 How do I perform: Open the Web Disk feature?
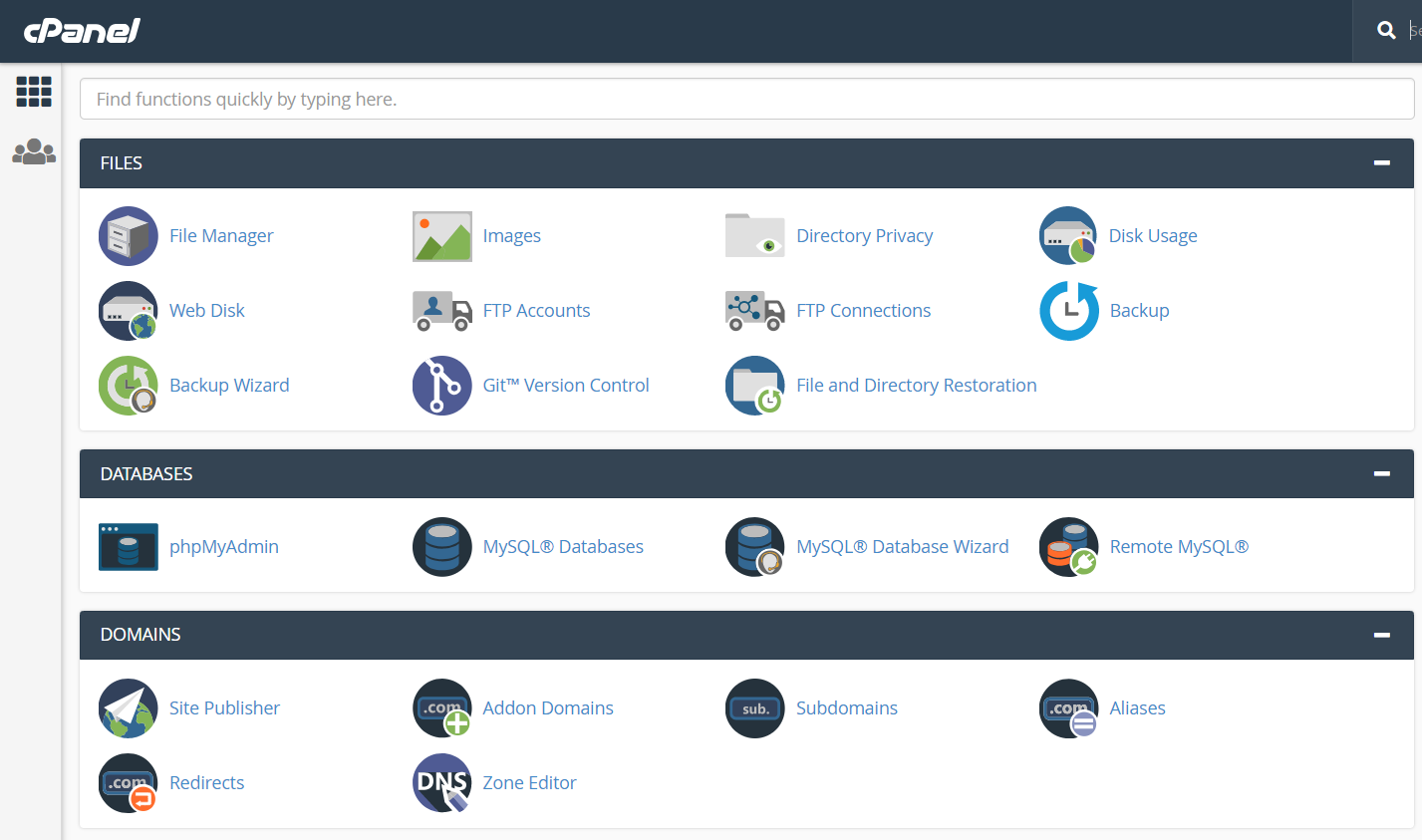pyautogui.click(x=207, y=310)
